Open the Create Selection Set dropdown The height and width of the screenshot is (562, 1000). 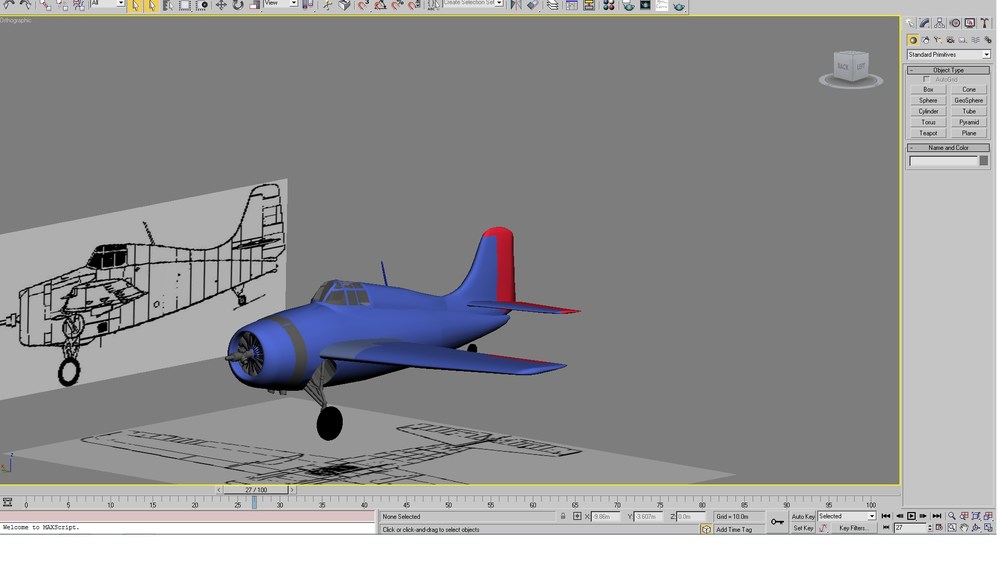click(473, 4)
